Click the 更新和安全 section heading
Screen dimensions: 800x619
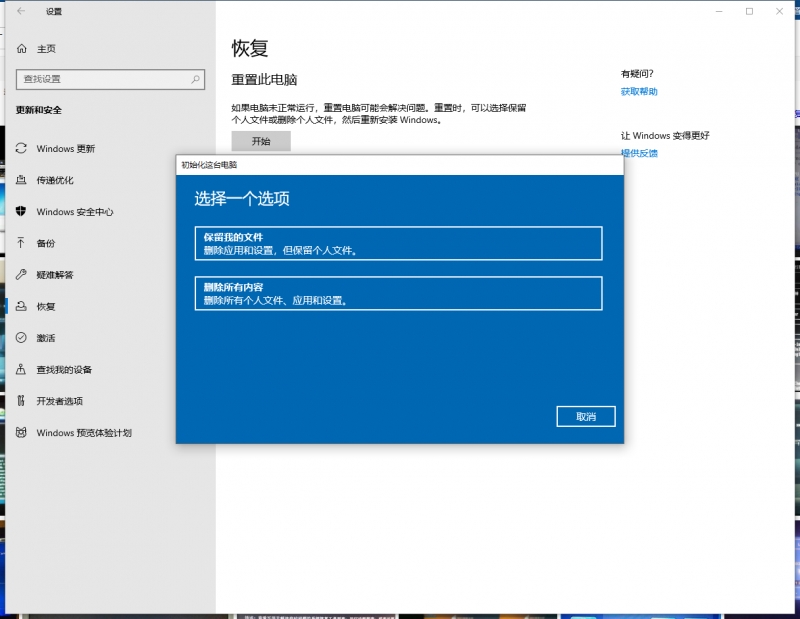pos(39,110)
